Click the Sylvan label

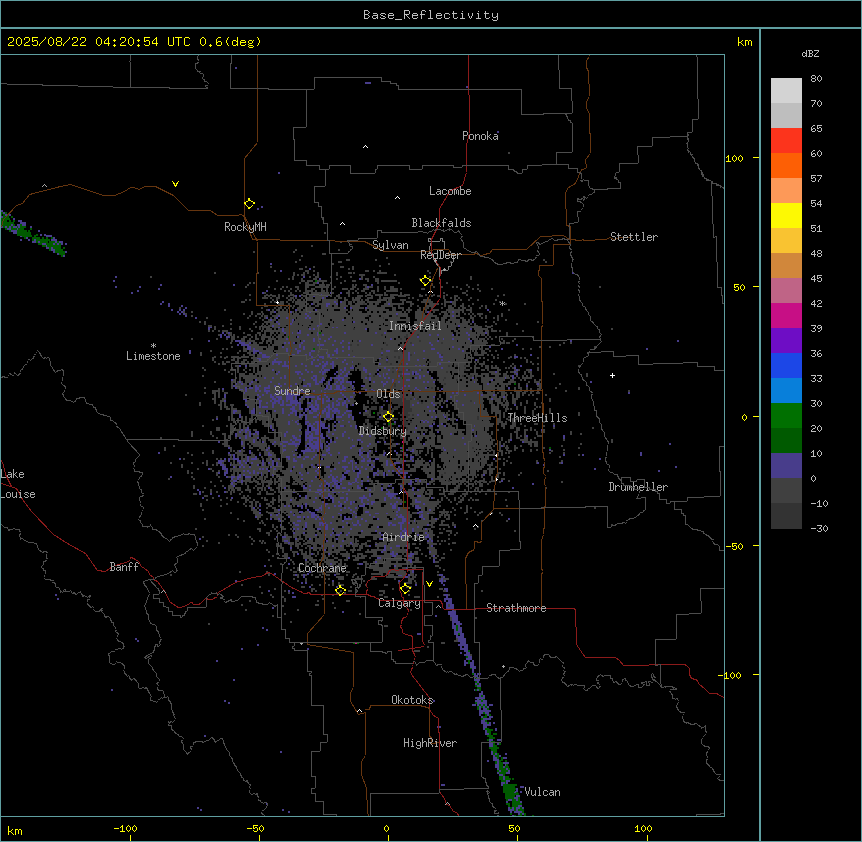[x=390, y=245]
